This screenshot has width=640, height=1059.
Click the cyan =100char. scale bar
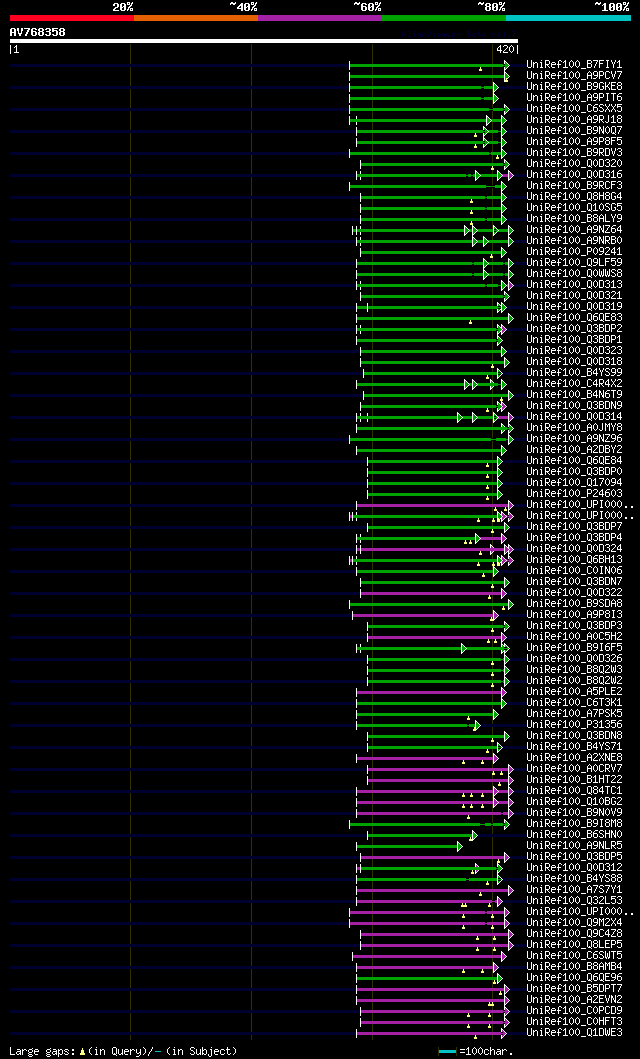coord(448,1052)
